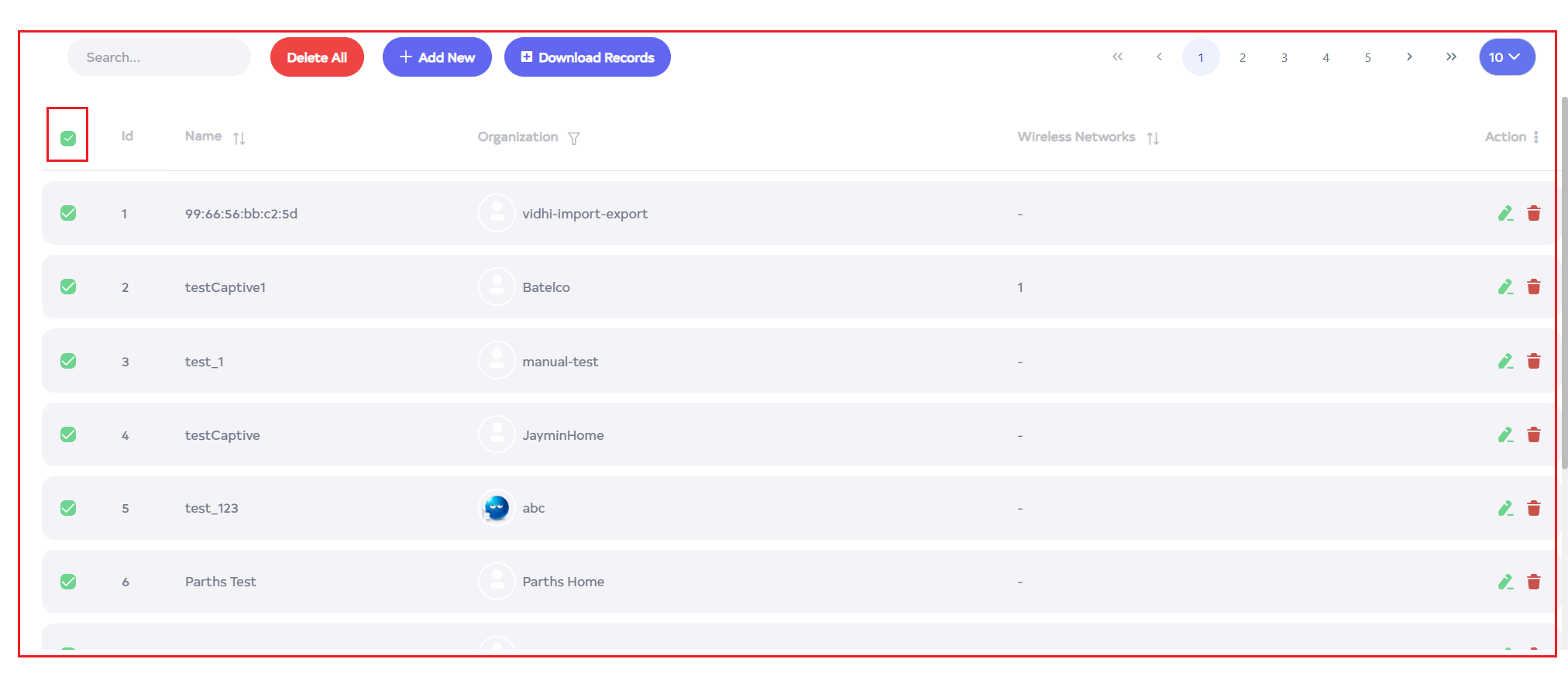Click the Download Records button
Screen dimensions: 1568x697
[587, 57]
